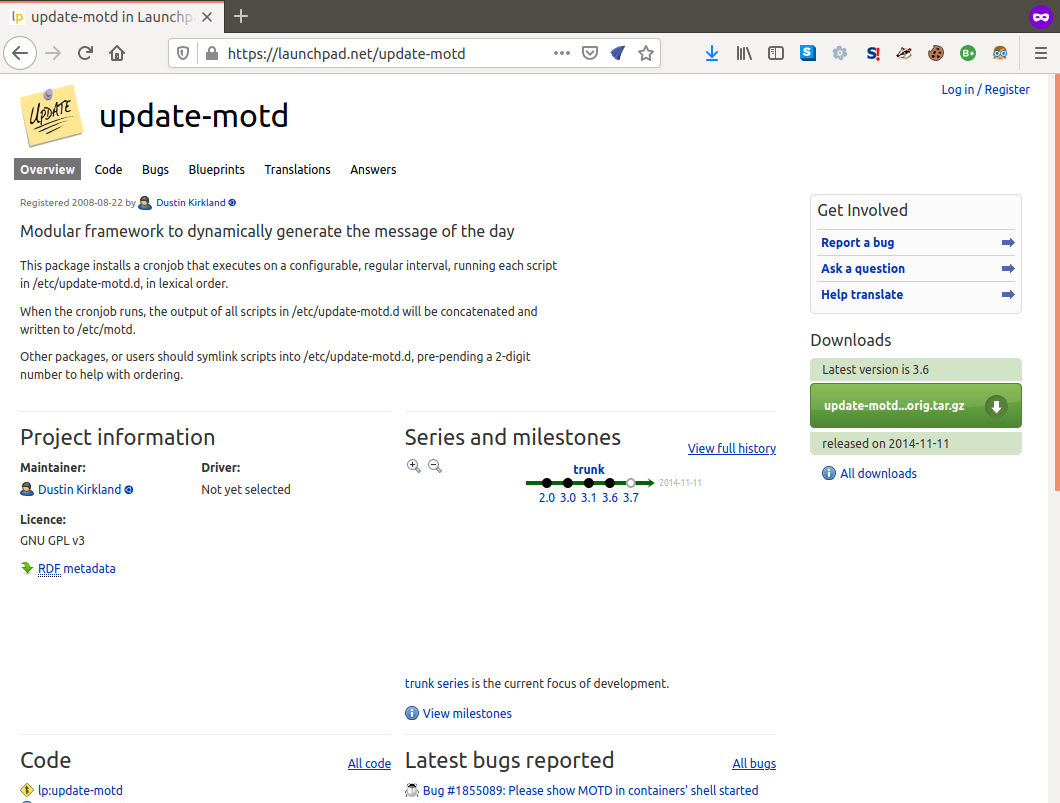Bookmark this page with the star icon
The image size is (1060, 803).
[x=646, y=53]
